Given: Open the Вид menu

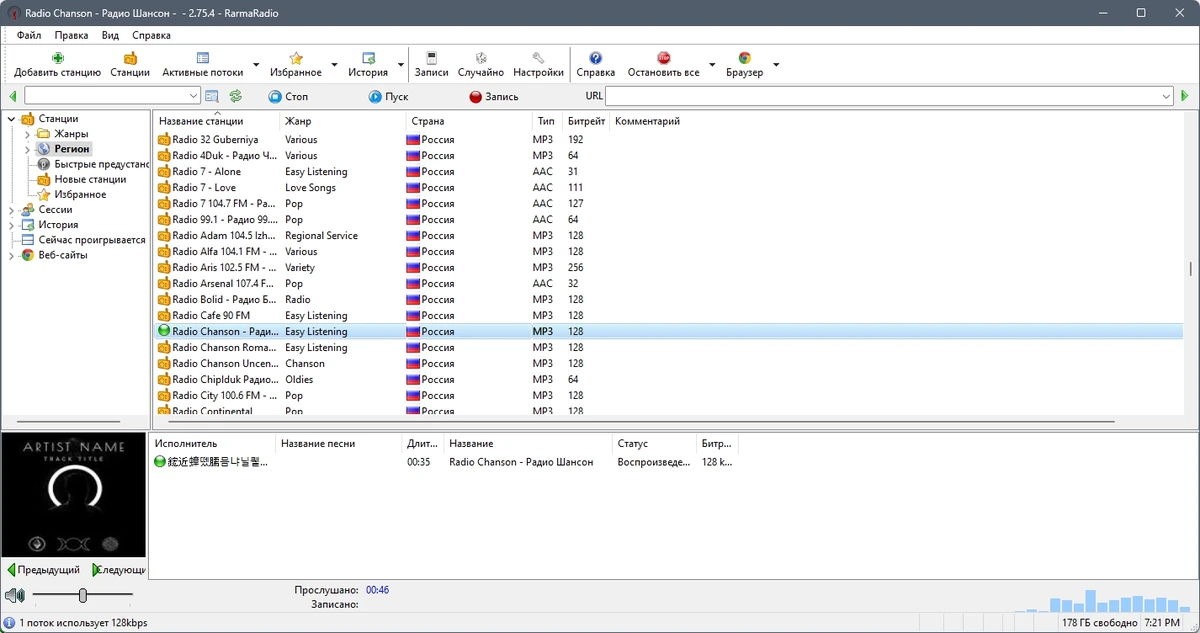Looking at the screenshot, I should [x=110, y=35].
